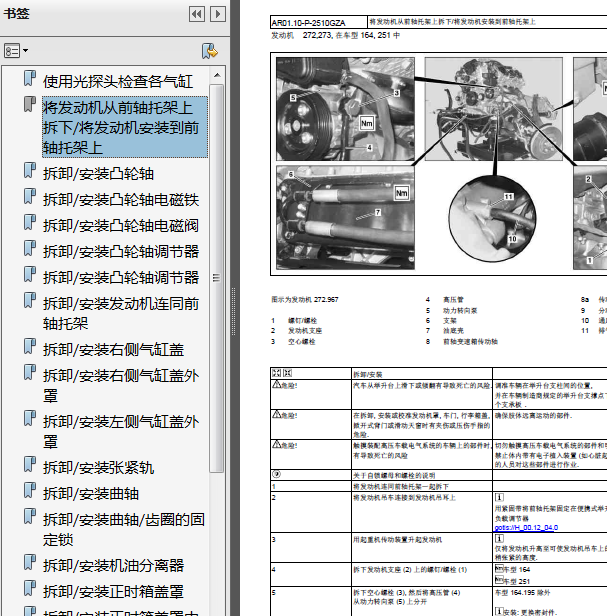Click bookmark icon beside 拆卸/安装右侧气缸盖外罩
This screenshot has width=607, height=616.
coord(29,372)
